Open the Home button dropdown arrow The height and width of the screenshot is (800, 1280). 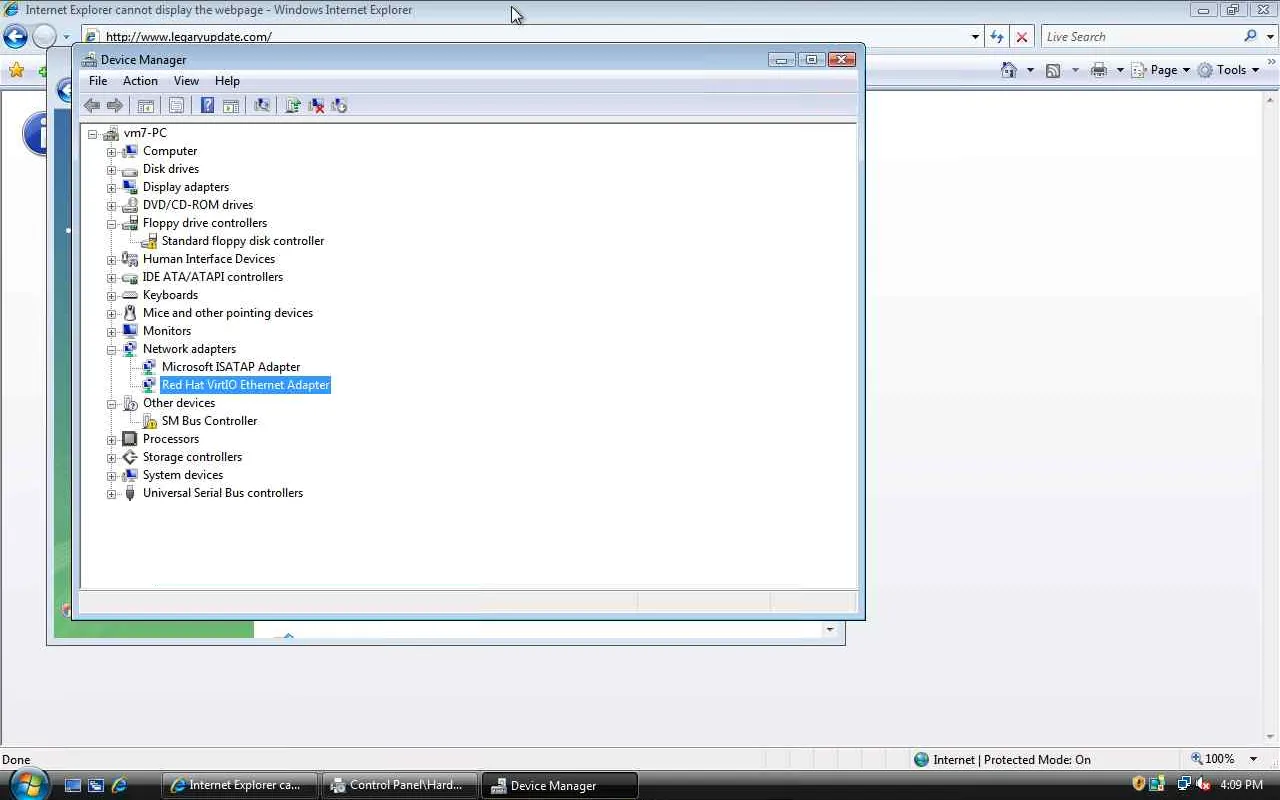(1030, 70)
